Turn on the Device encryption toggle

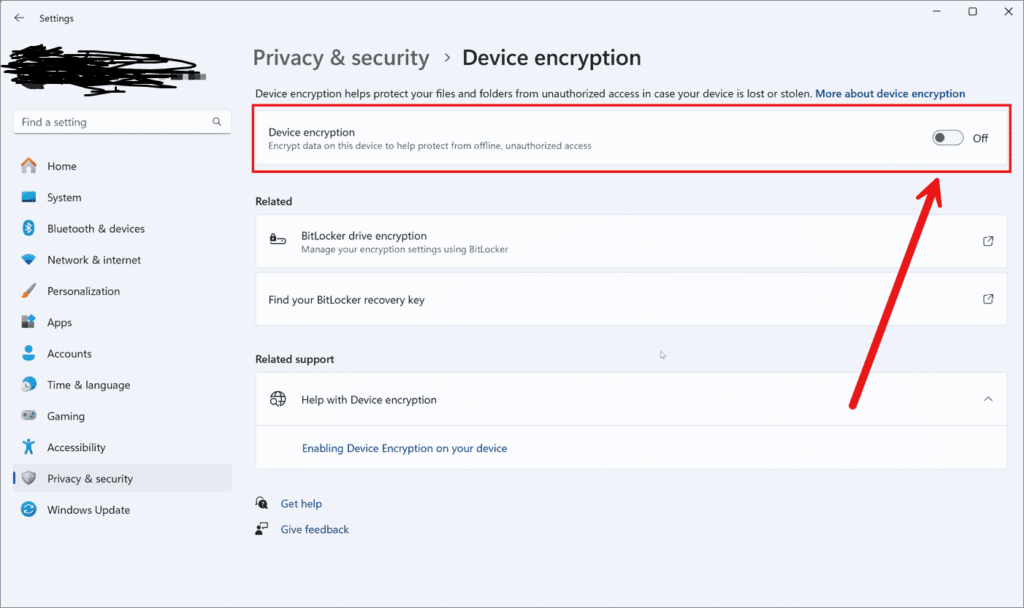point(947,138)
